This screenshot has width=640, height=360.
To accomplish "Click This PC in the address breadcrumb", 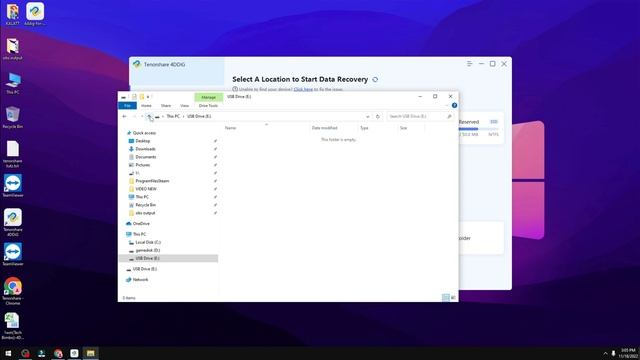I will (173, 116).
